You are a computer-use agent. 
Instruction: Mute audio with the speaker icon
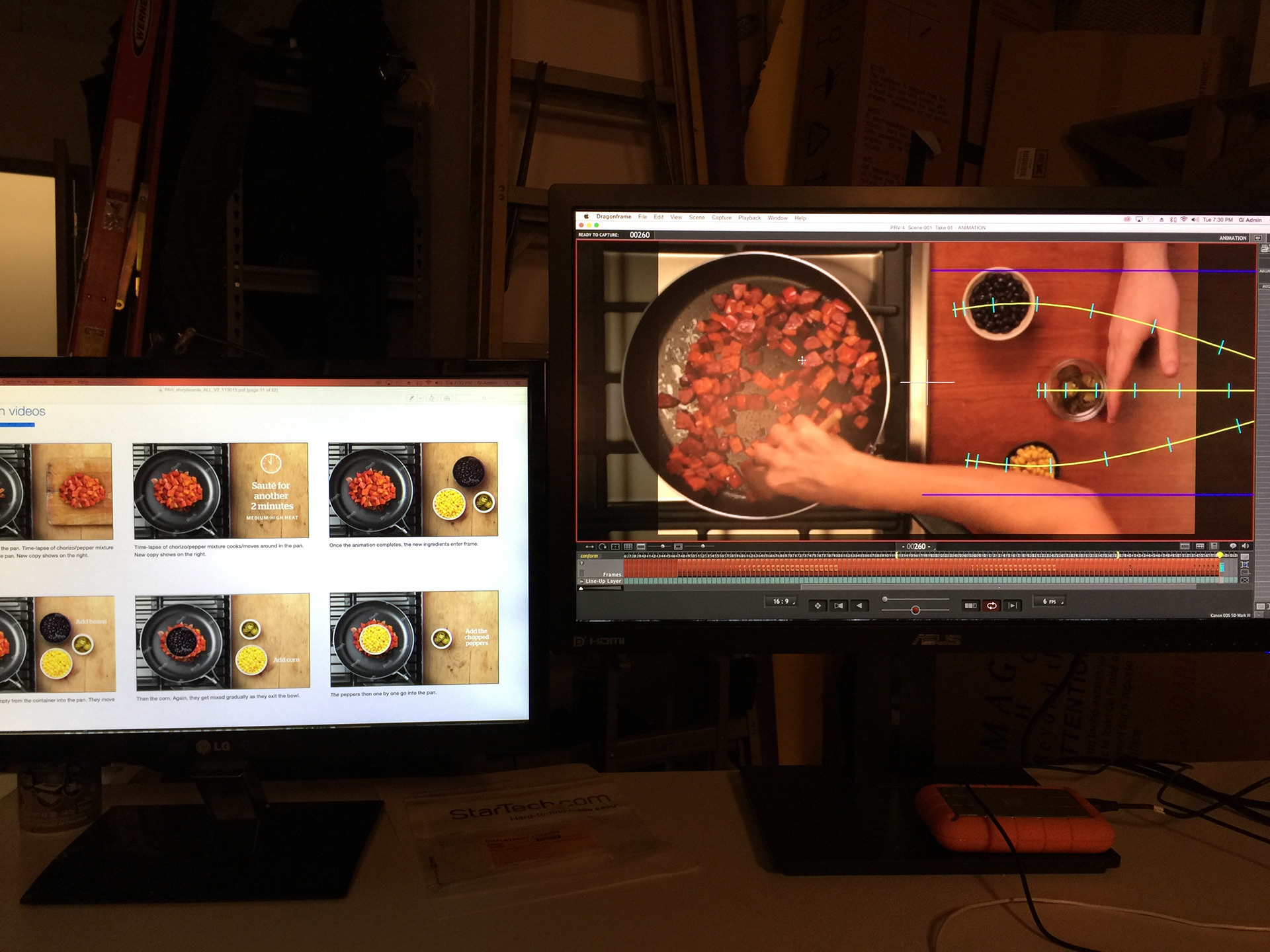tap(1246, 546)
